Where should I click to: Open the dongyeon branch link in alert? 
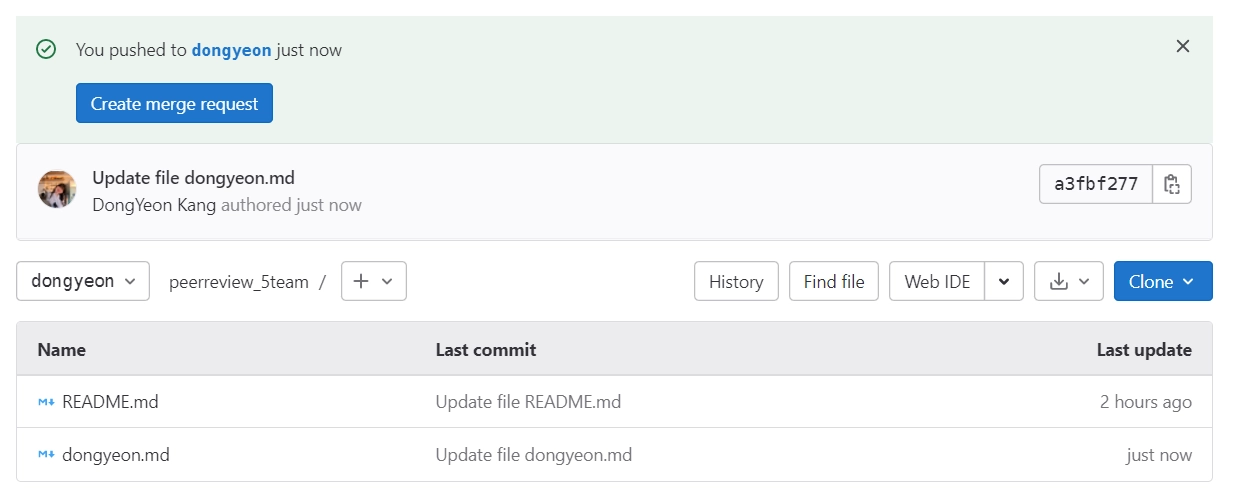click(x=231, y=49)
